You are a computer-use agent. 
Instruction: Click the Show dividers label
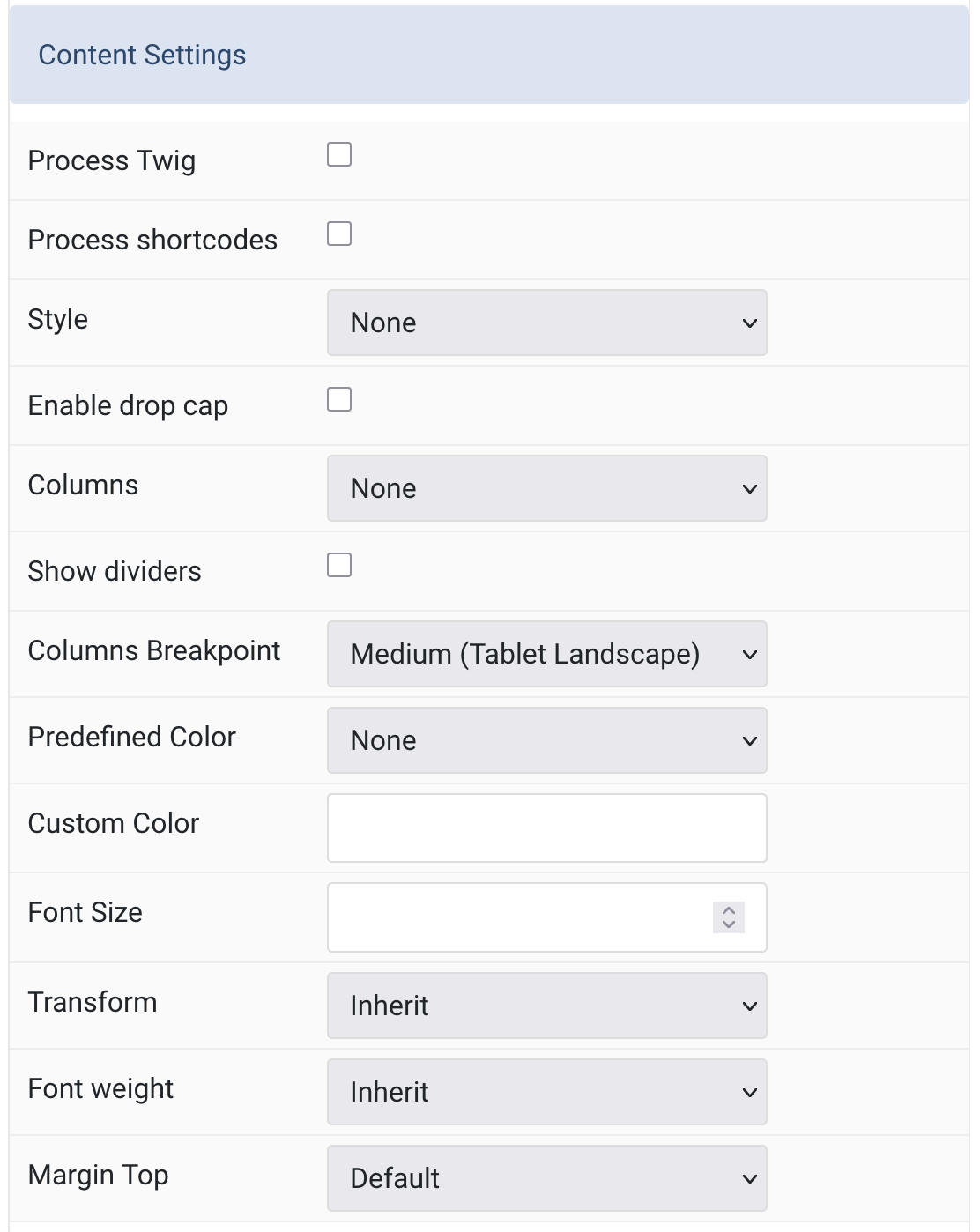pos(115,571)
